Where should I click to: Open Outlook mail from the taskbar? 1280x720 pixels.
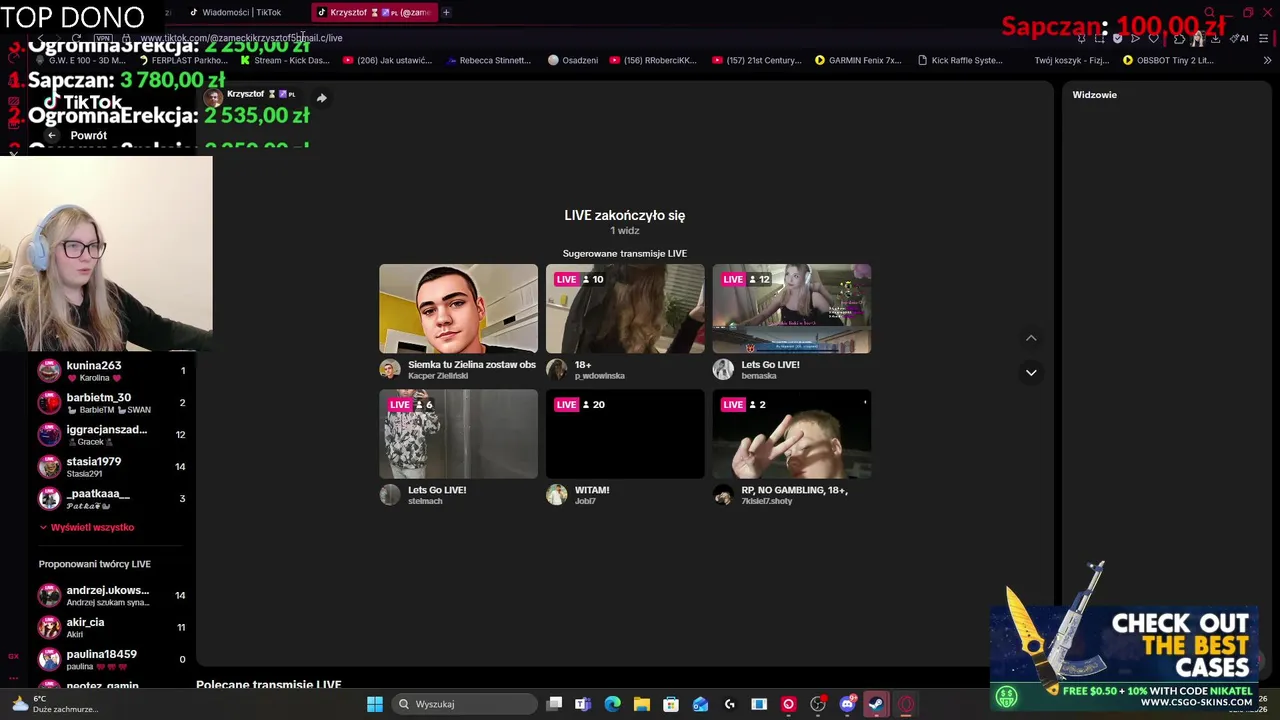click(700, 704)
